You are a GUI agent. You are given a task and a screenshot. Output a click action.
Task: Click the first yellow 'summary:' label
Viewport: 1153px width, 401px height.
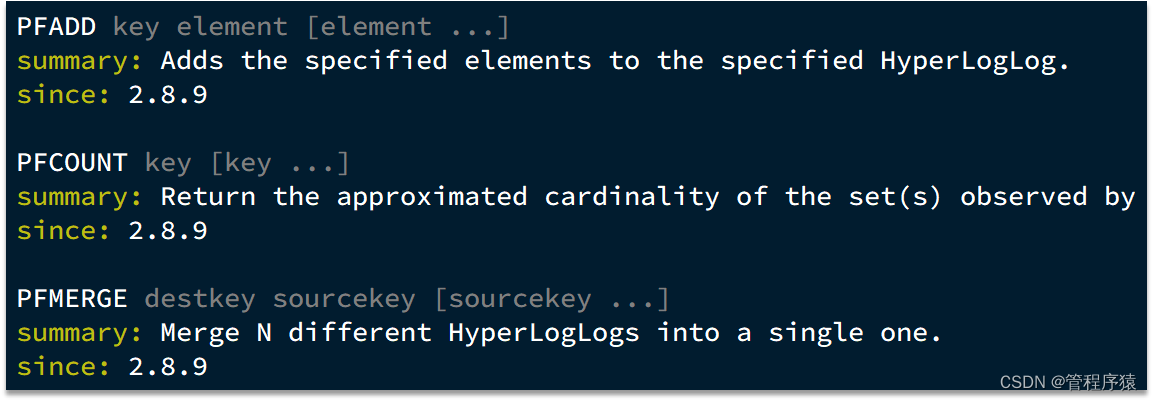(x=79, y=62)
